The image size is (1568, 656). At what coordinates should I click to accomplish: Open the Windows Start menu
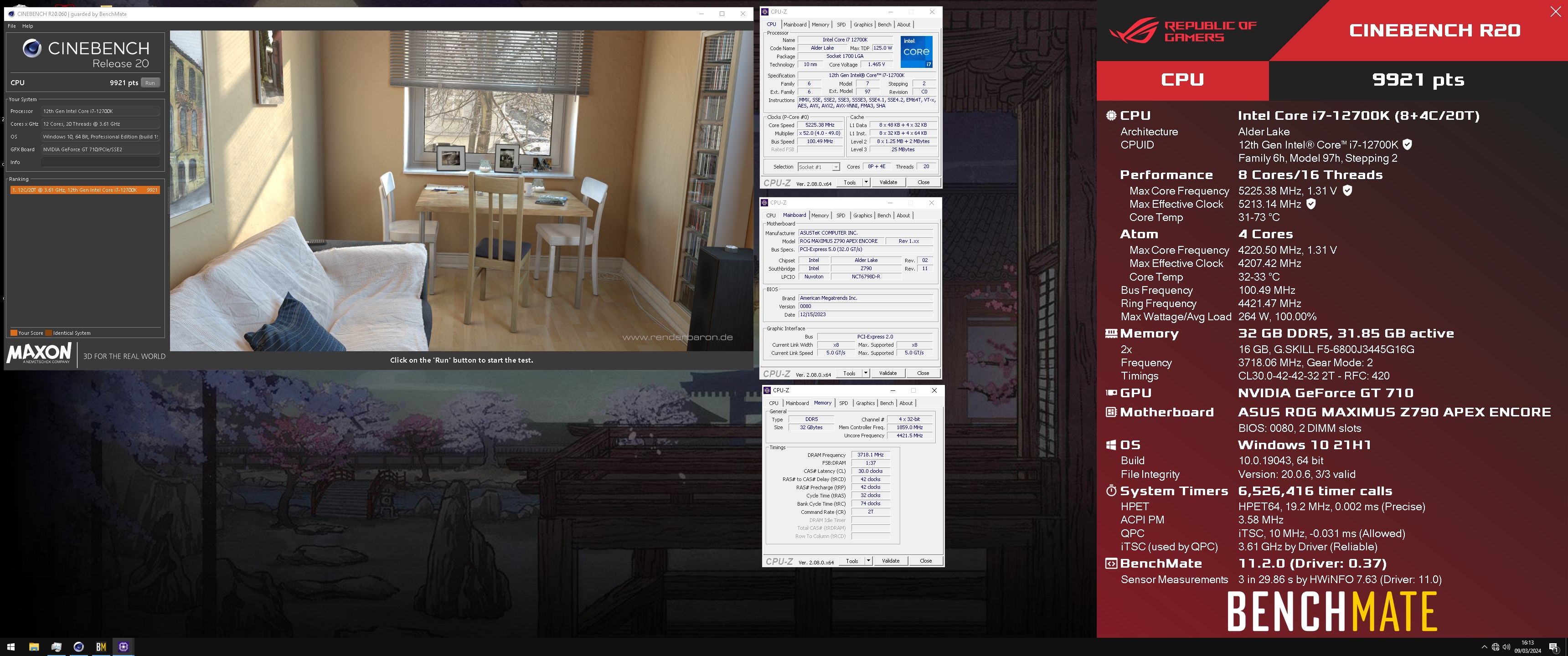click(x=10, y=647)
